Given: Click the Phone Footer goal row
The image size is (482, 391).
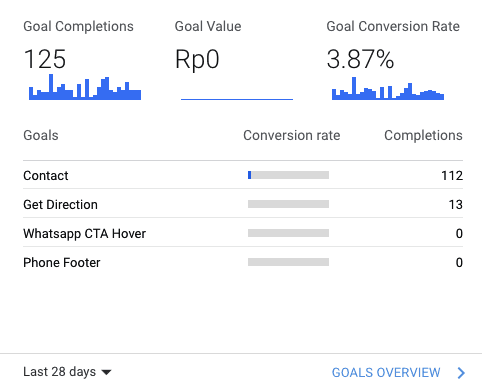Looking at the screenshot, I should click(x=243, y=262).
